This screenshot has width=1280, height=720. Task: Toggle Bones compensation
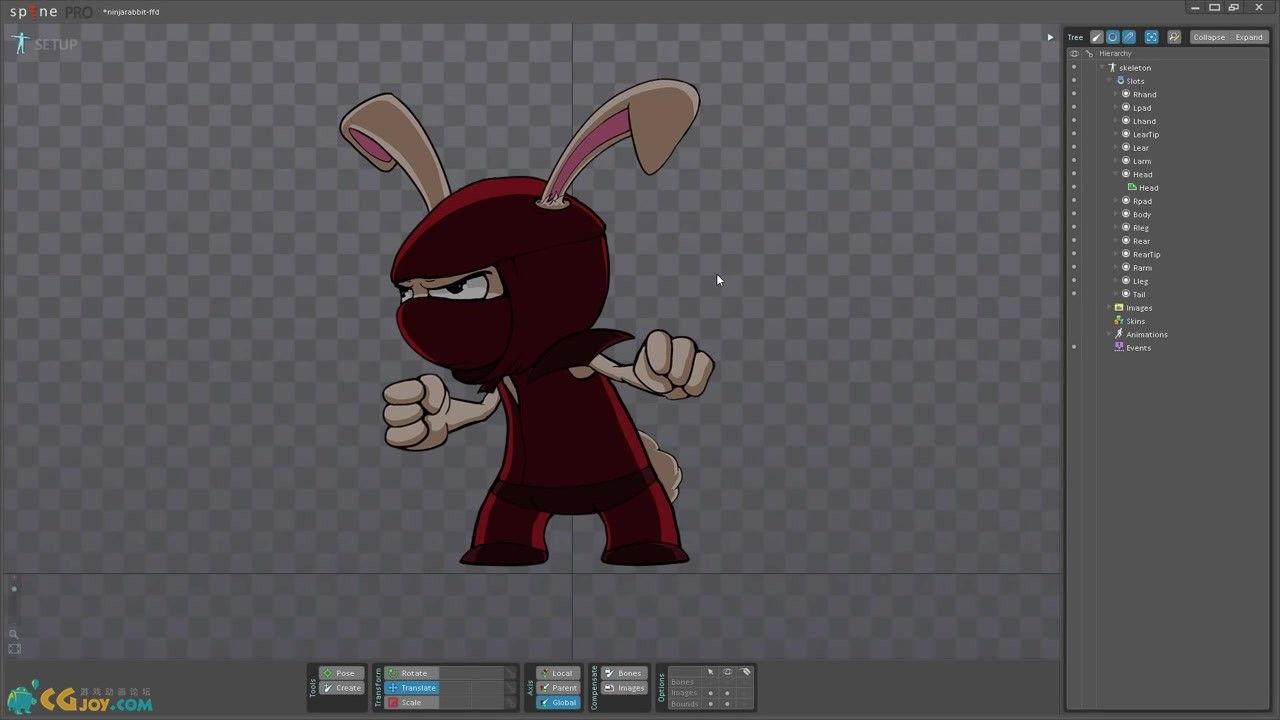tap(624, 673)
